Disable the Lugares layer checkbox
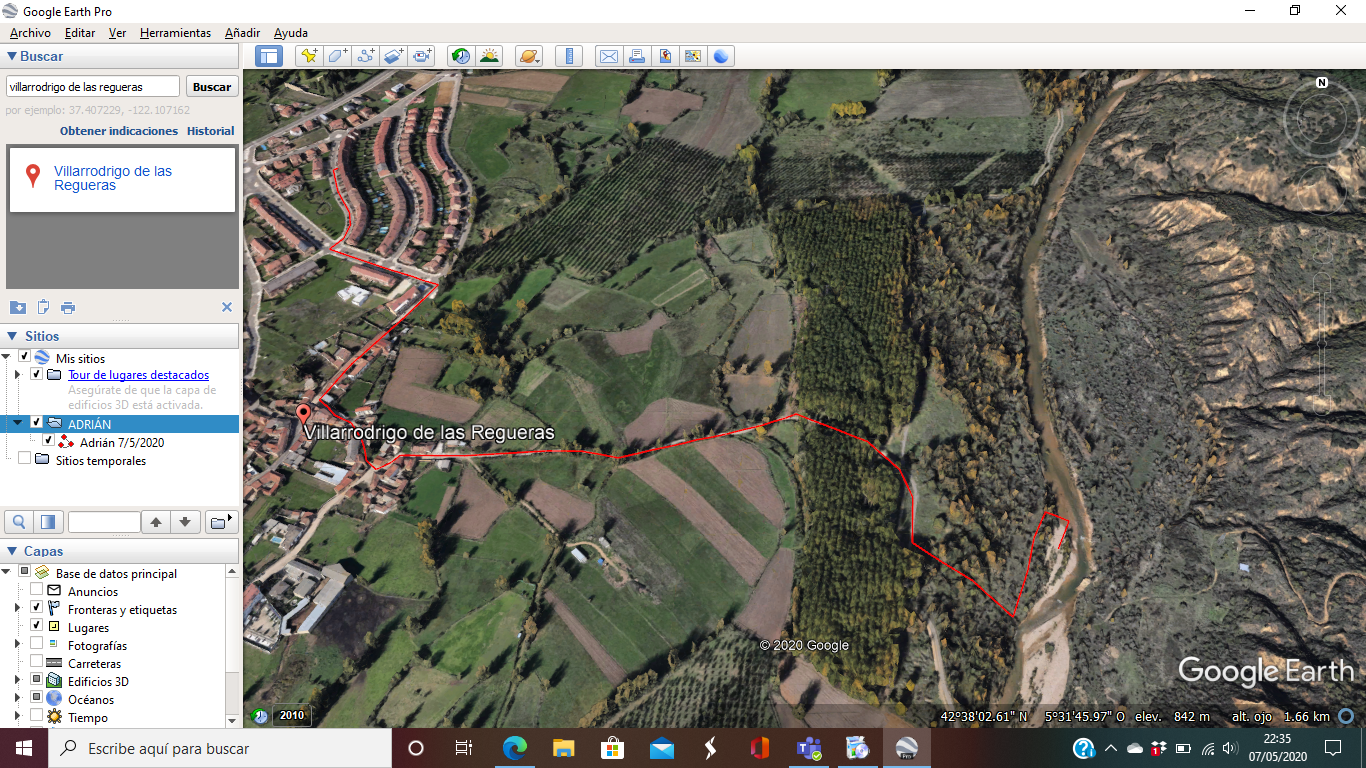The height and width of the screenshot is (768, 1366). 37,627
